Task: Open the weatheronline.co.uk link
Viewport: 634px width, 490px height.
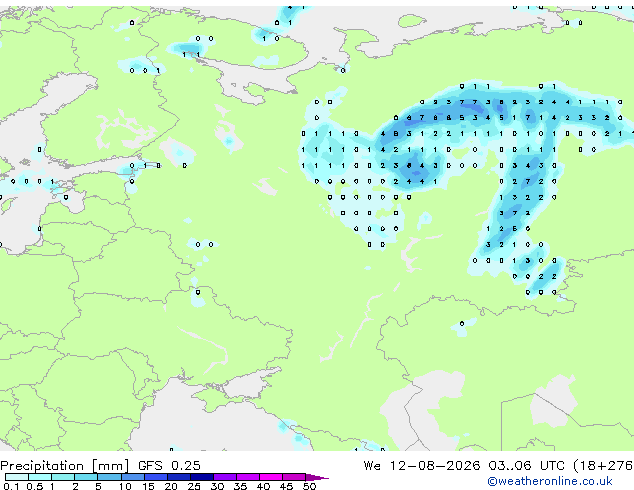Action: [x=550, y=481]
